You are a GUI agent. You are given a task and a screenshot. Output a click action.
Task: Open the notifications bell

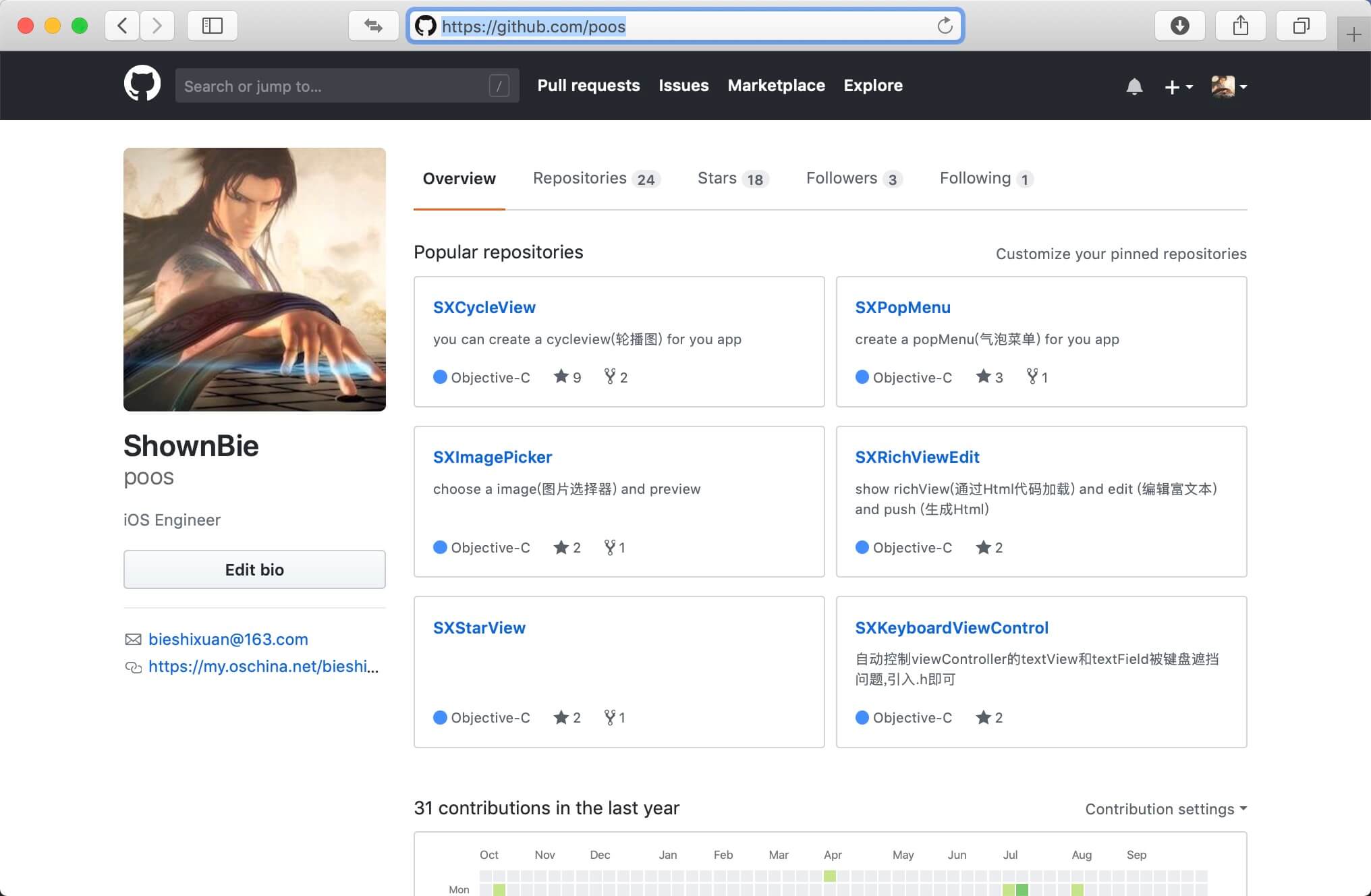click(x=1134, y=86)
